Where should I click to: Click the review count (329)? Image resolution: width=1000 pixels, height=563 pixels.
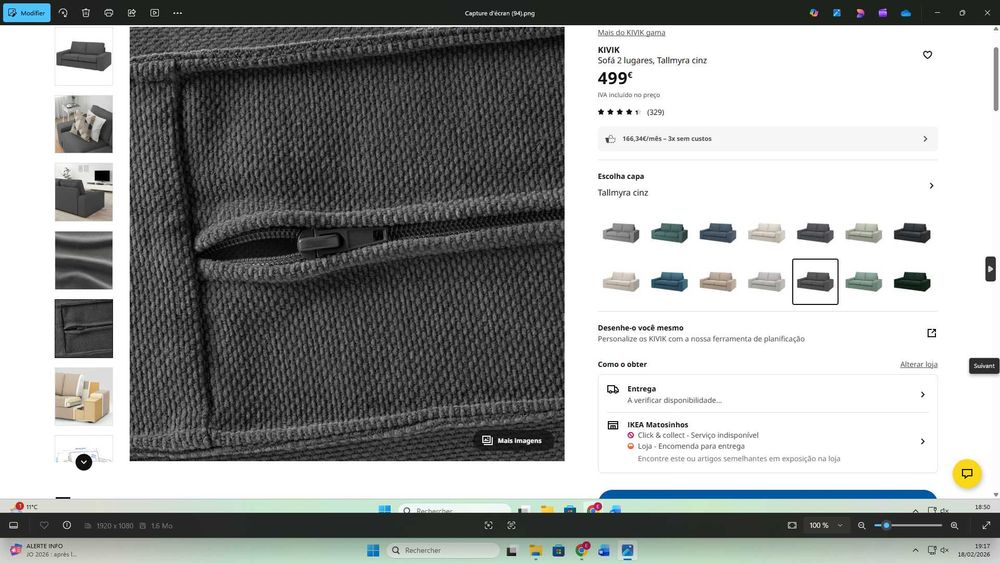click(x=655, y=112)
